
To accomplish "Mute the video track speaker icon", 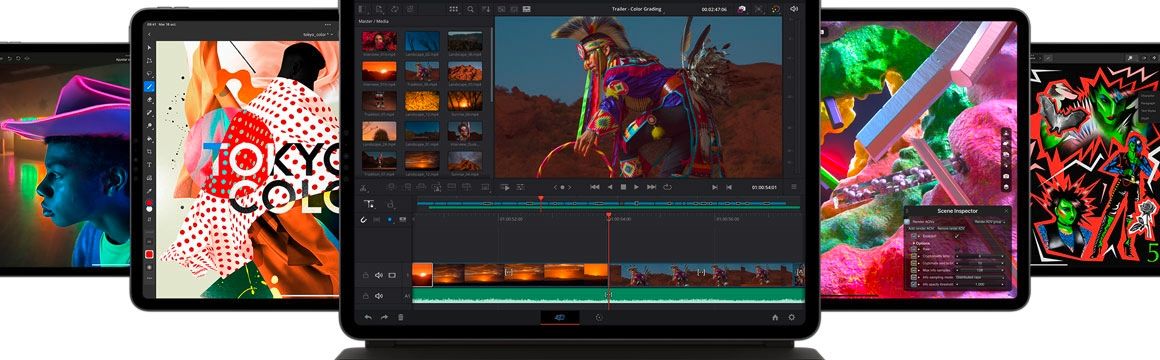I will (379, 275).
